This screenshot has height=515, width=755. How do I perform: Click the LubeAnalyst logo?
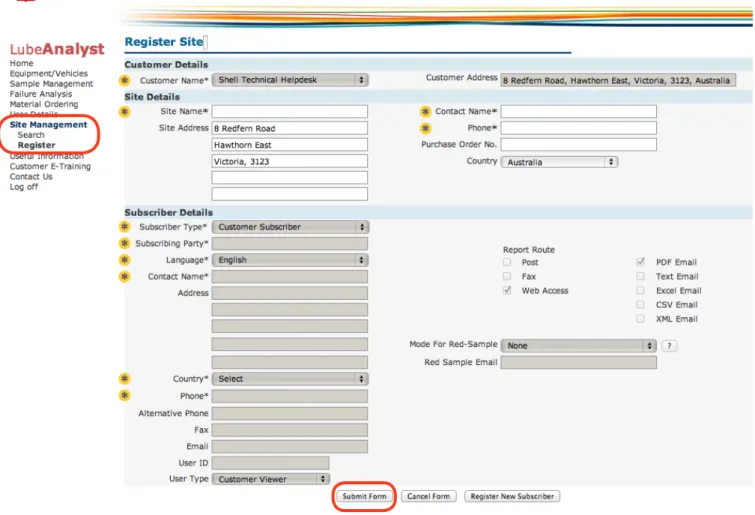(57, 49)
